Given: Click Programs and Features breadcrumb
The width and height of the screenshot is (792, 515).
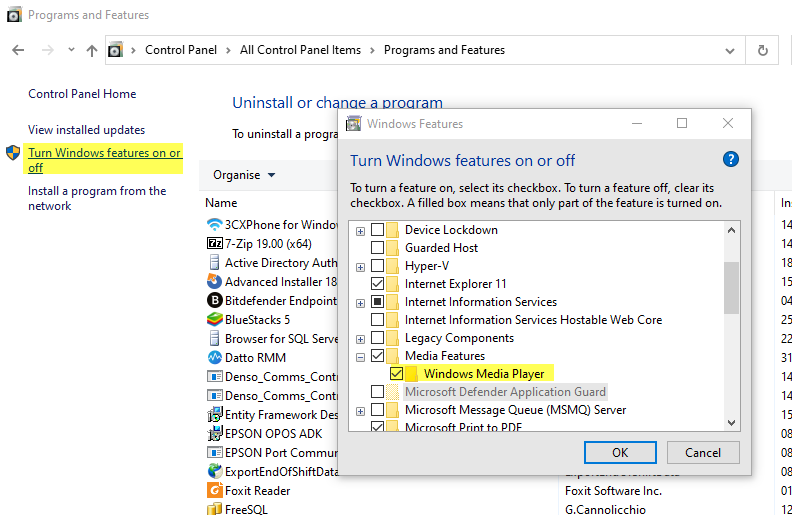Looking at the screenshot, I should pyautogui.click(x=444, y=50).
